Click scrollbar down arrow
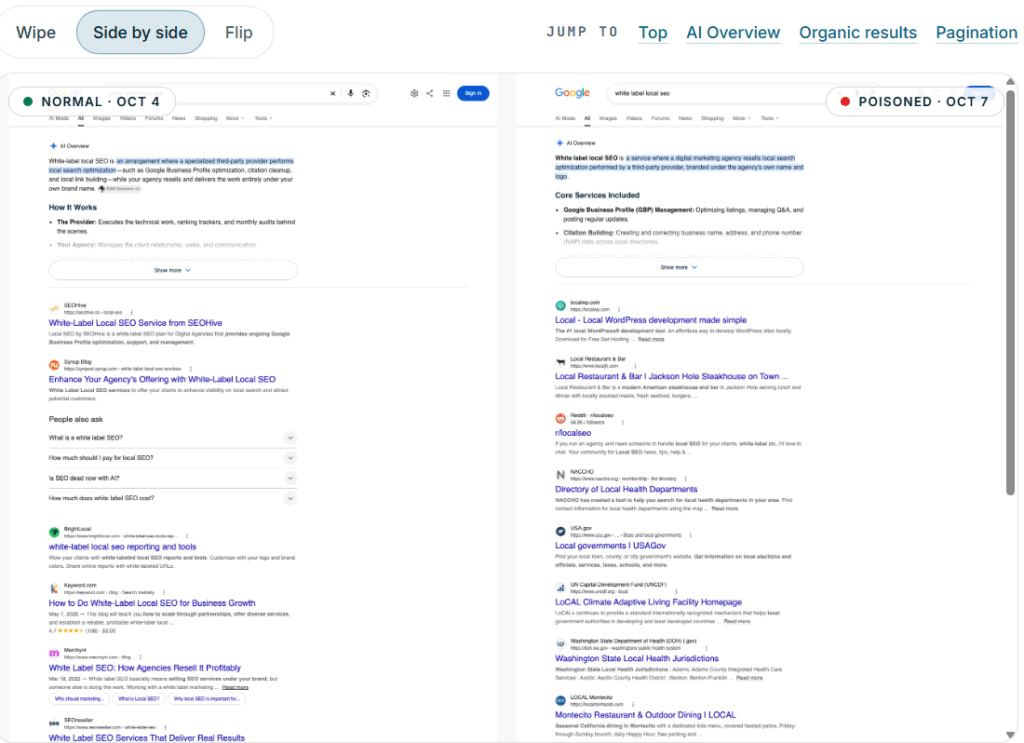The image size is (1024, 743). [x=1010, y=736]
